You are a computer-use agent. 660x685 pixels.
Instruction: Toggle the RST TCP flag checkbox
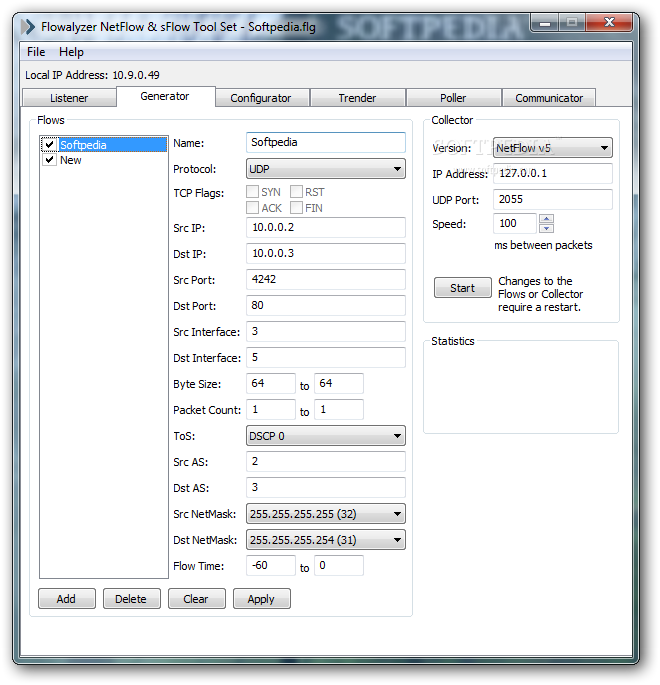[296, 192]
